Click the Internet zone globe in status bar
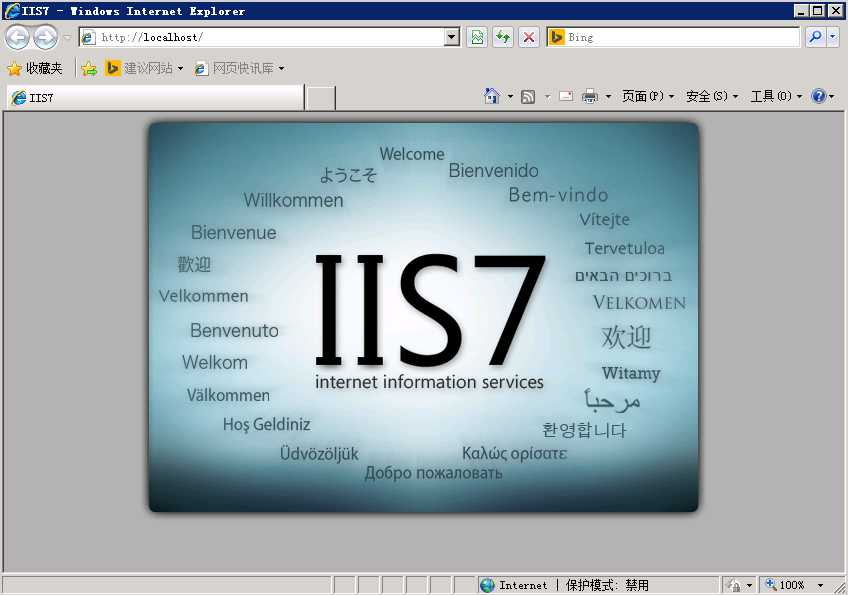848x595 pixels. point(487,585)
